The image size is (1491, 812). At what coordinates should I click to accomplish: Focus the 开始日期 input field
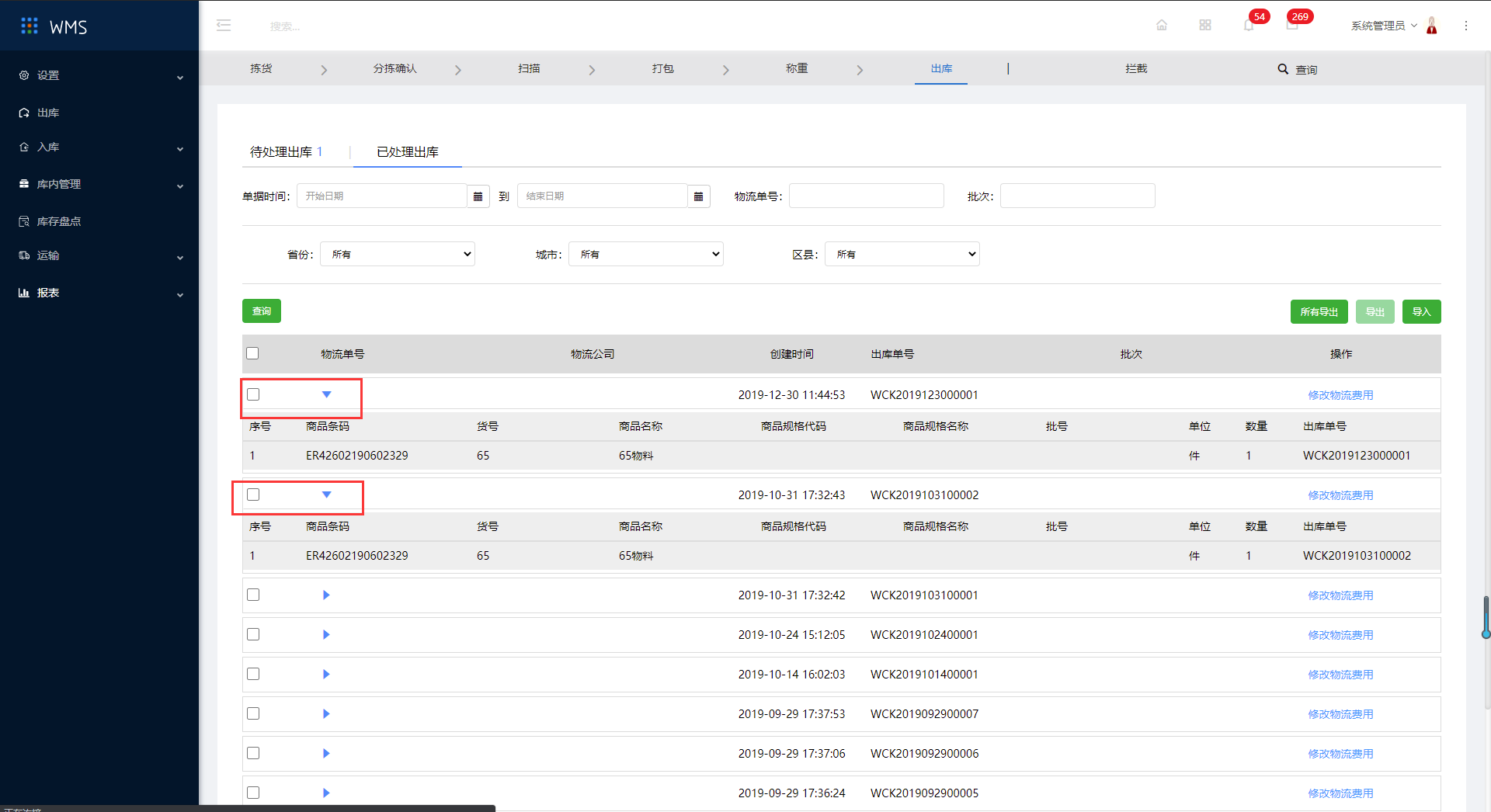tap(382, 196)
